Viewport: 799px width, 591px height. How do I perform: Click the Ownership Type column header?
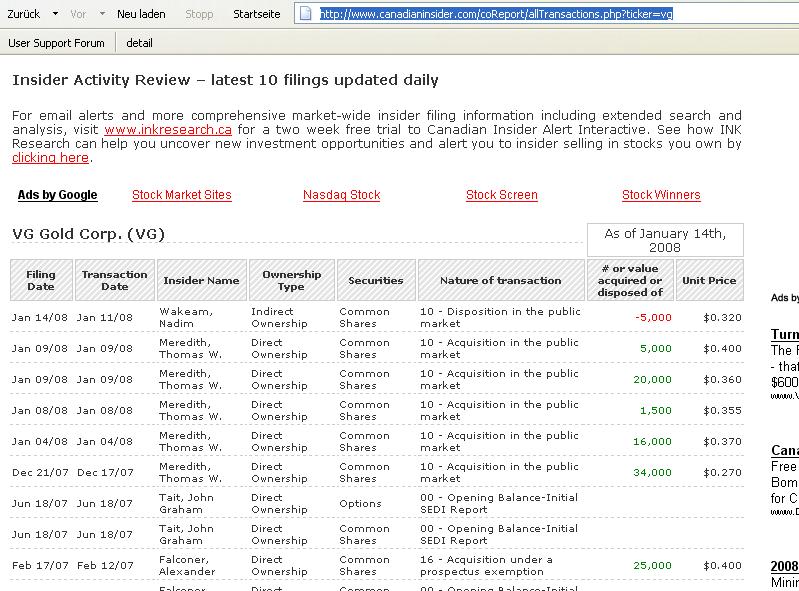[291, 280]
